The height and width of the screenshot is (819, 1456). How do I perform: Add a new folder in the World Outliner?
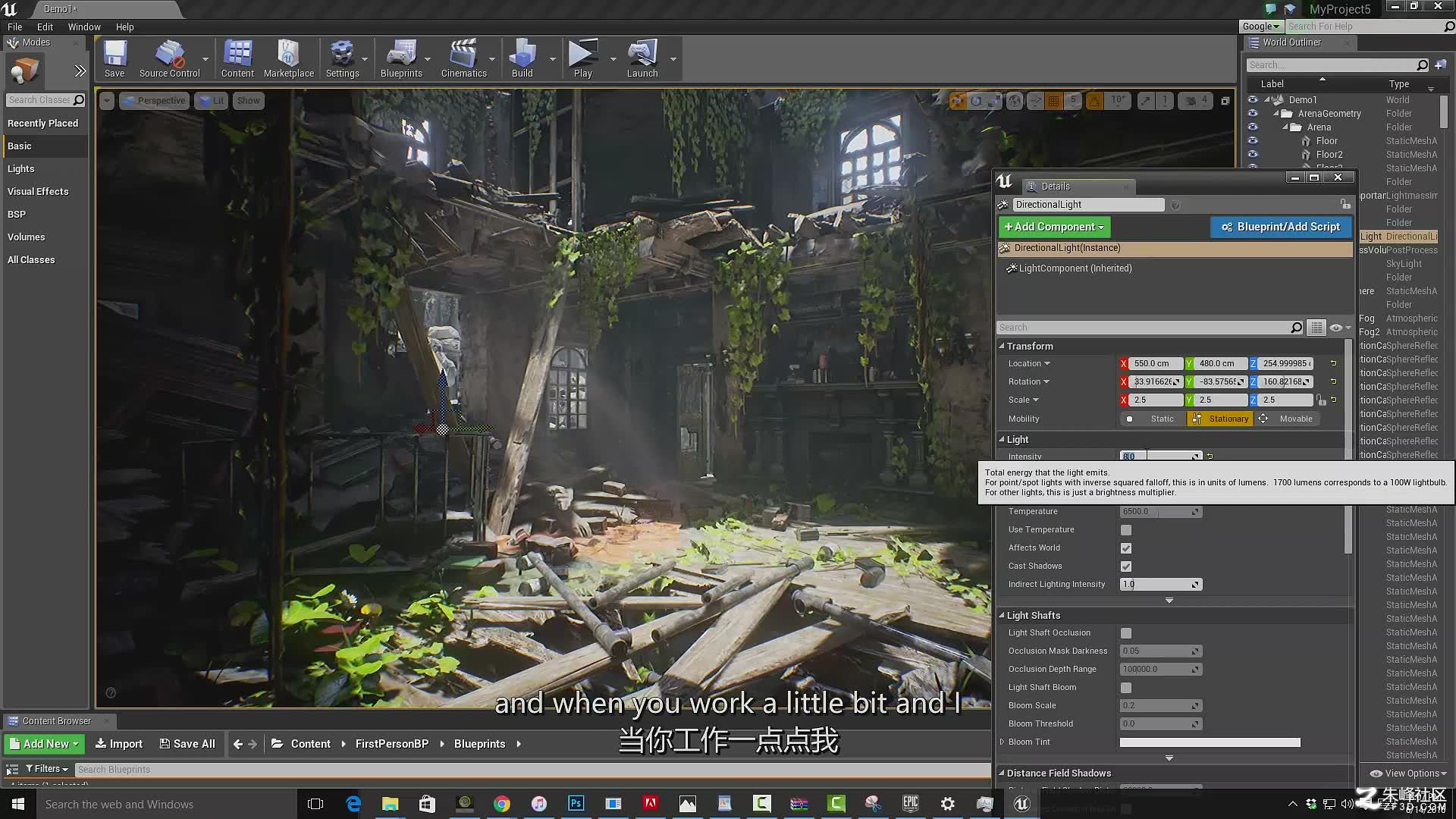[1441, 65]
